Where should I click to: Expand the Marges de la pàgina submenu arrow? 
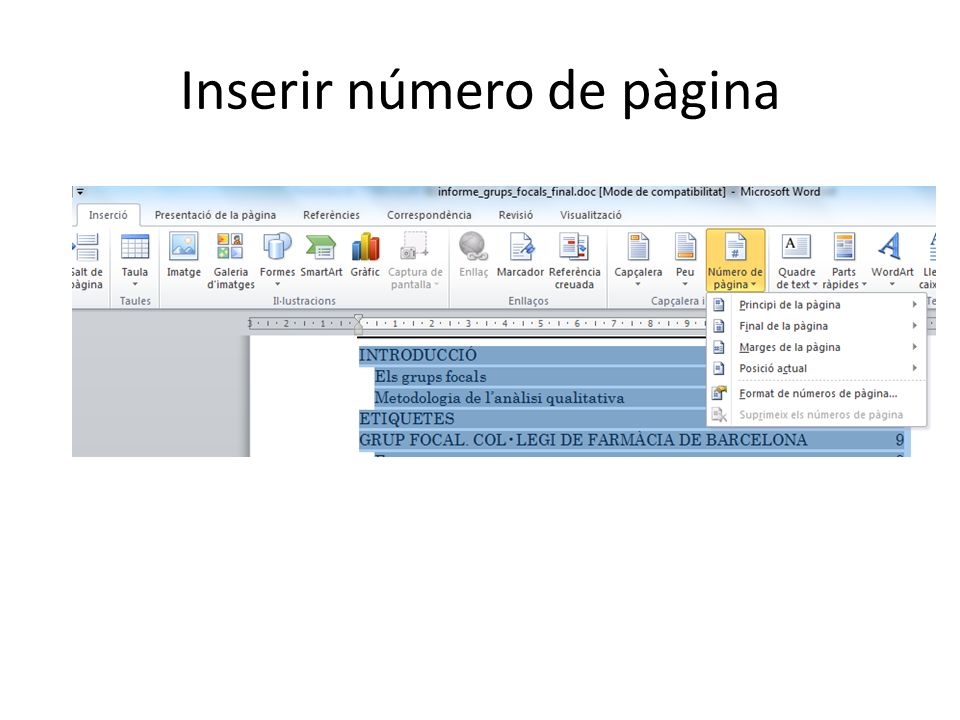tap(914, 347)
